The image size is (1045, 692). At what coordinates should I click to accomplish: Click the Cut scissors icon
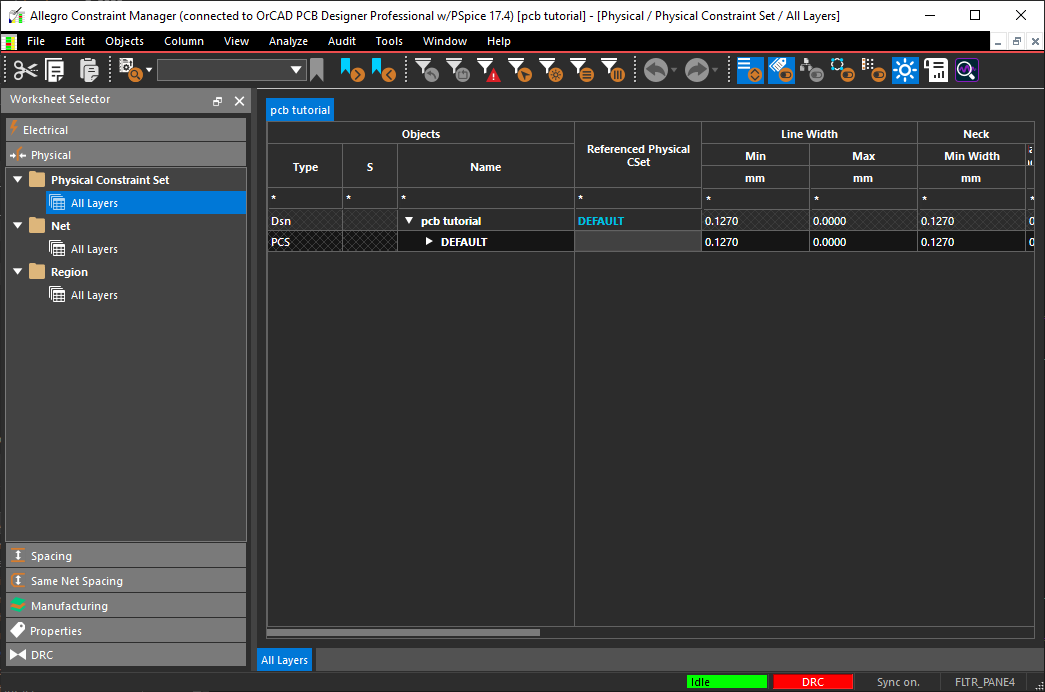[x=25, y=70]
